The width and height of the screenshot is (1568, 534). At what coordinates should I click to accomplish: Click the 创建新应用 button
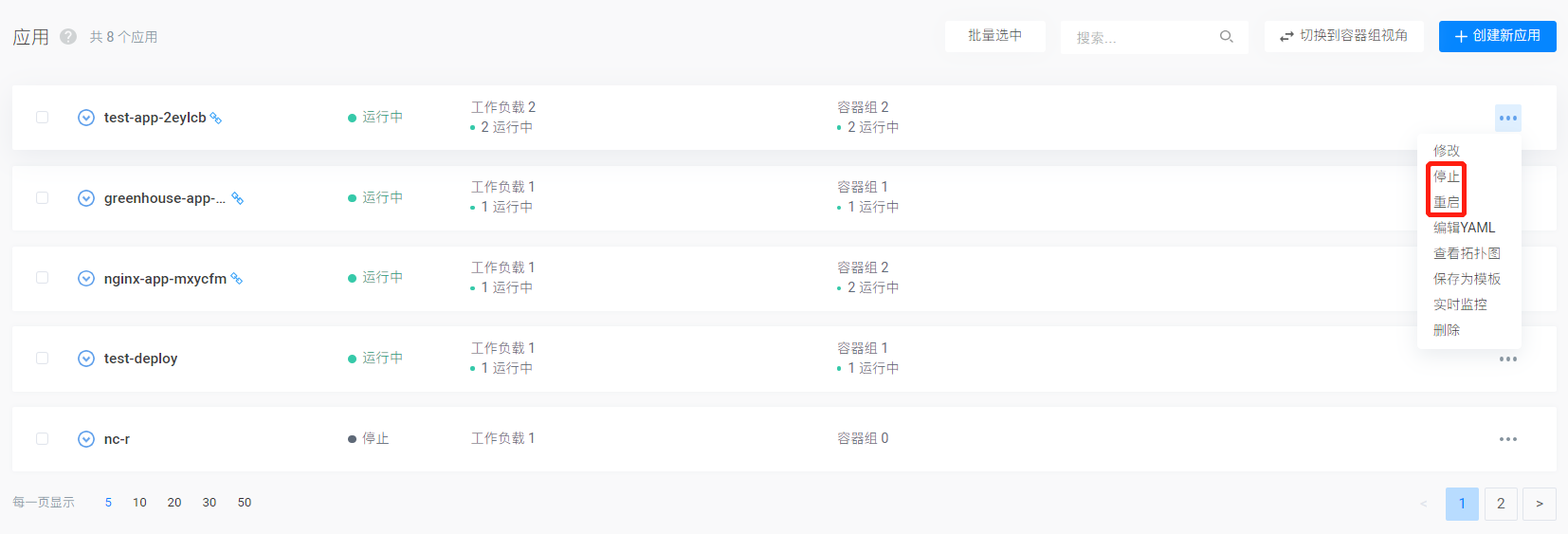click(1497, 36)
